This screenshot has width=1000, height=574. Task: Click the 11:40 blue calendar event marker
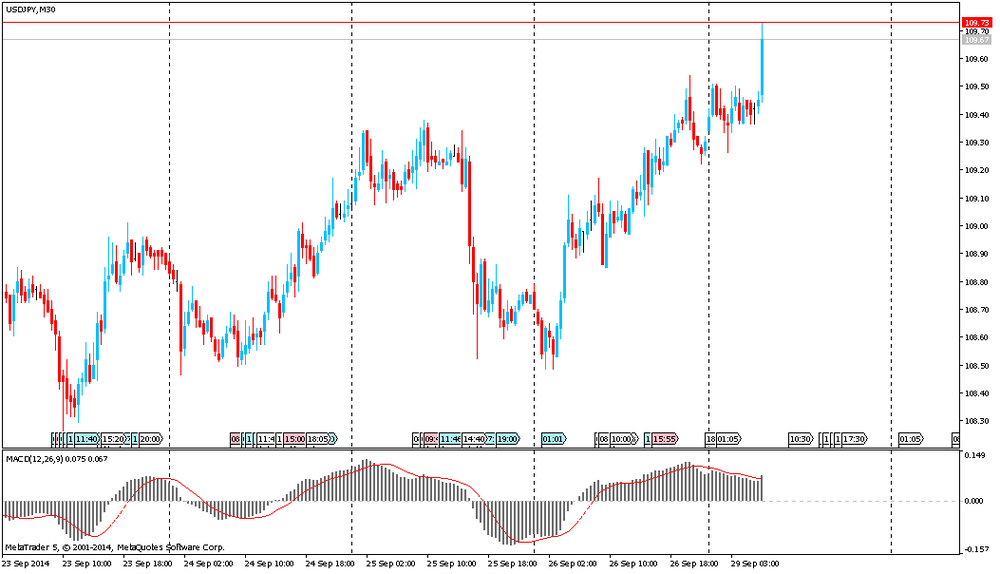coord(87,439)
